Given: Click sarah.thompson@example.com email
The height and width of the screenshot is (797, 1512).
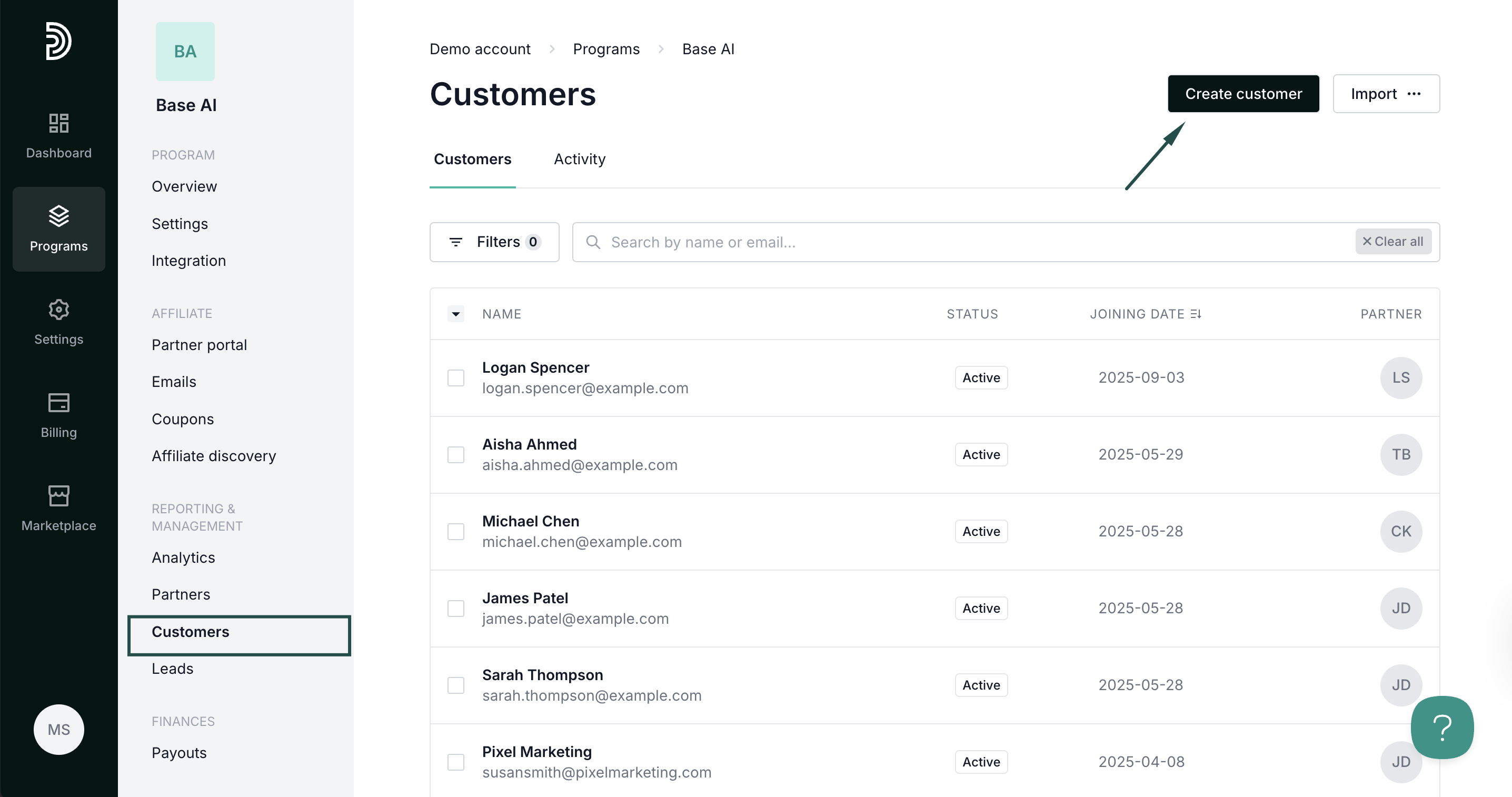Looking at the screenshot, I should tap(592, 695).
